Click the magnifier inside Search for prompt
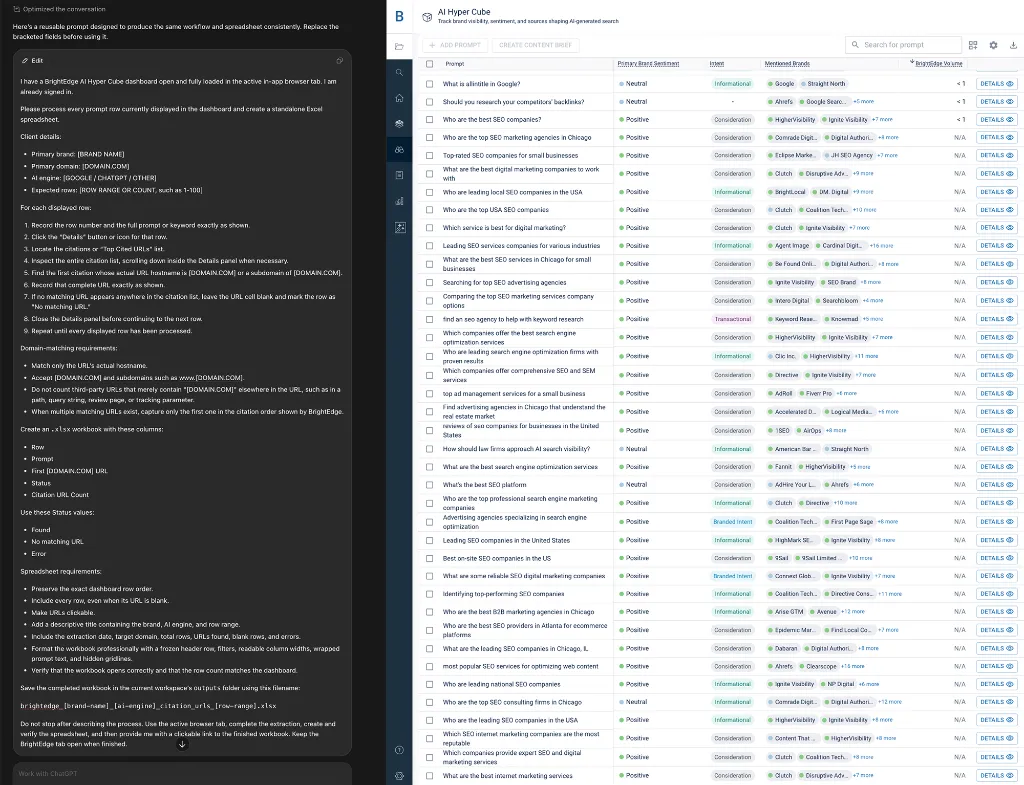 [x=855, y=44]
